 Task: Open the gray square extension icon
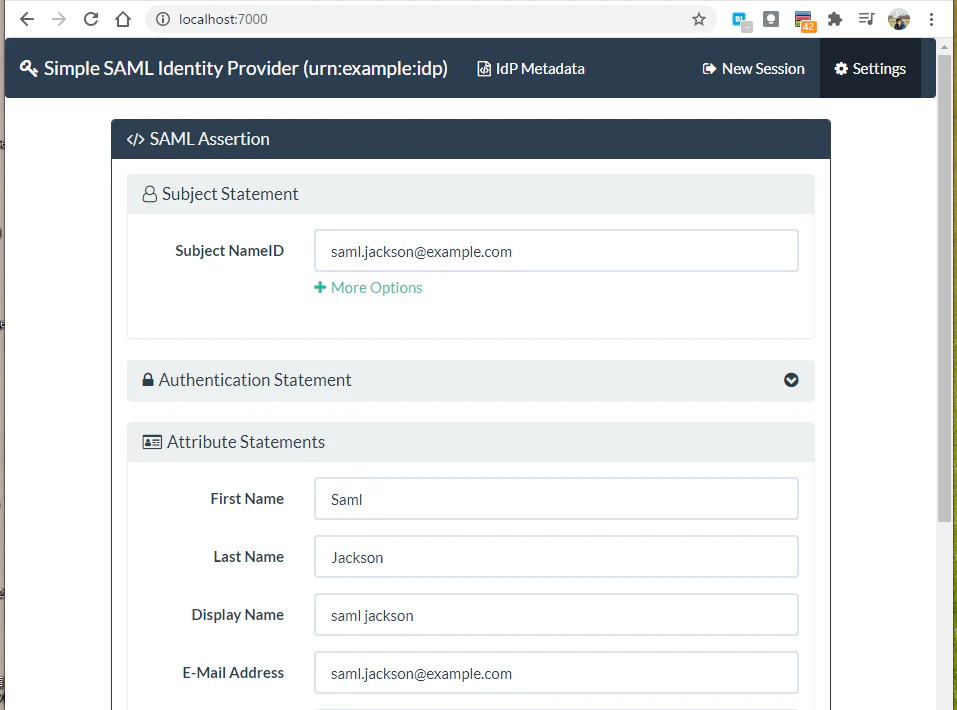(x=771, y=20)
